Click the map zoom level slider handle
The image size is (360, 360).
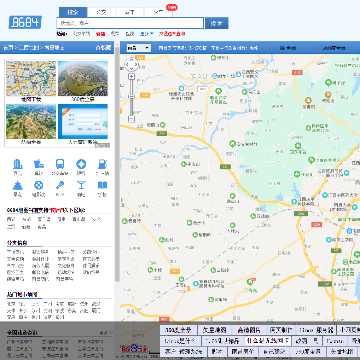point(131,97)
